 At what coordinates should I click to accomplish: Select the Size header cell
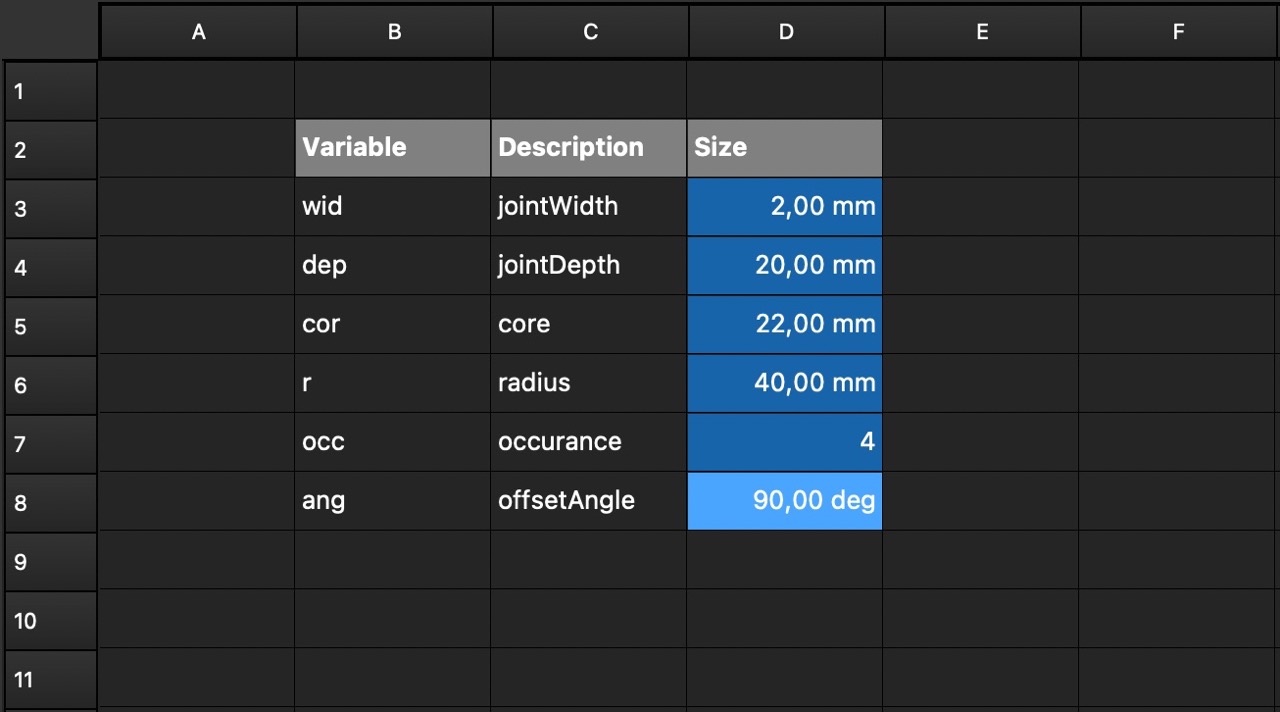point(785,148)
